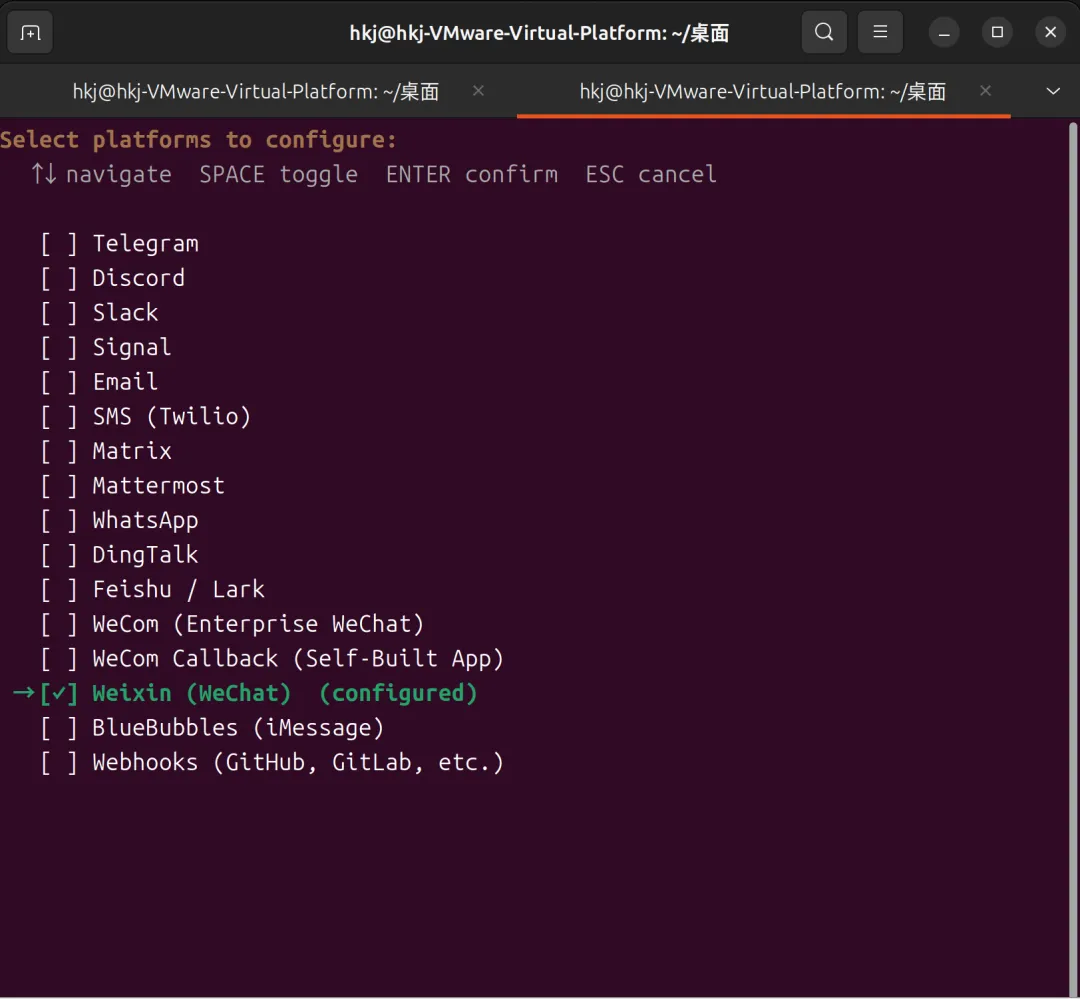The image size is (1080, 999).
Task: Toggle the SMS (Twilio) checkbox
Action: click(59, 416)
